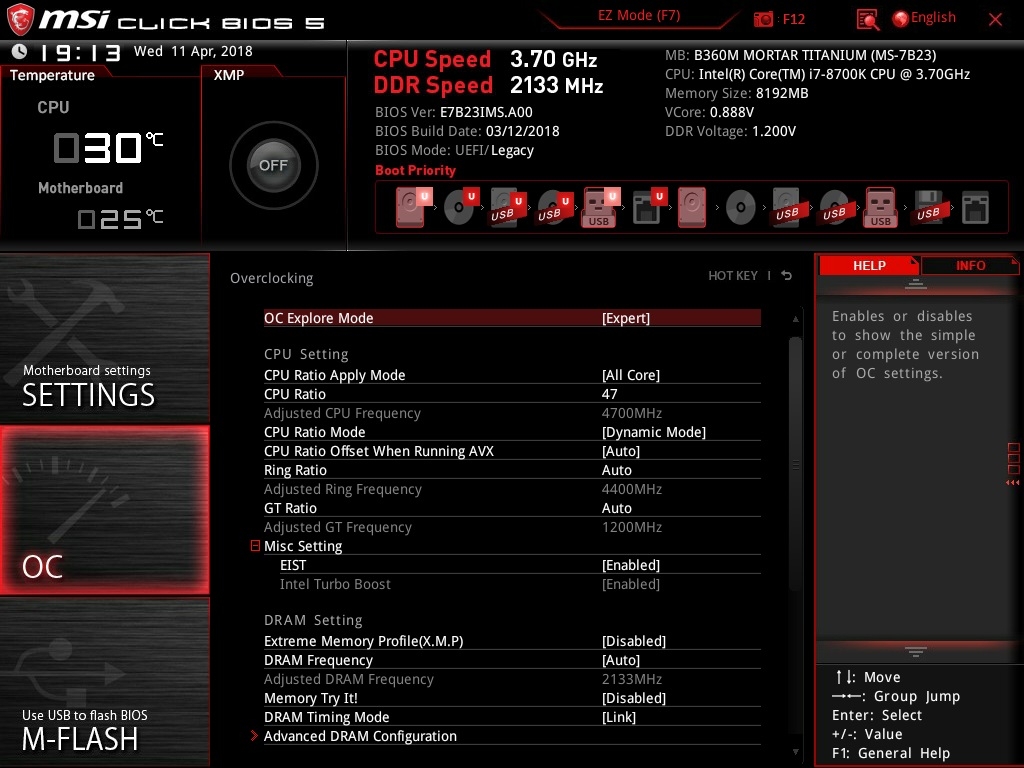
Task: Close the BIOS with the red X
Action: tap(995, 19)
